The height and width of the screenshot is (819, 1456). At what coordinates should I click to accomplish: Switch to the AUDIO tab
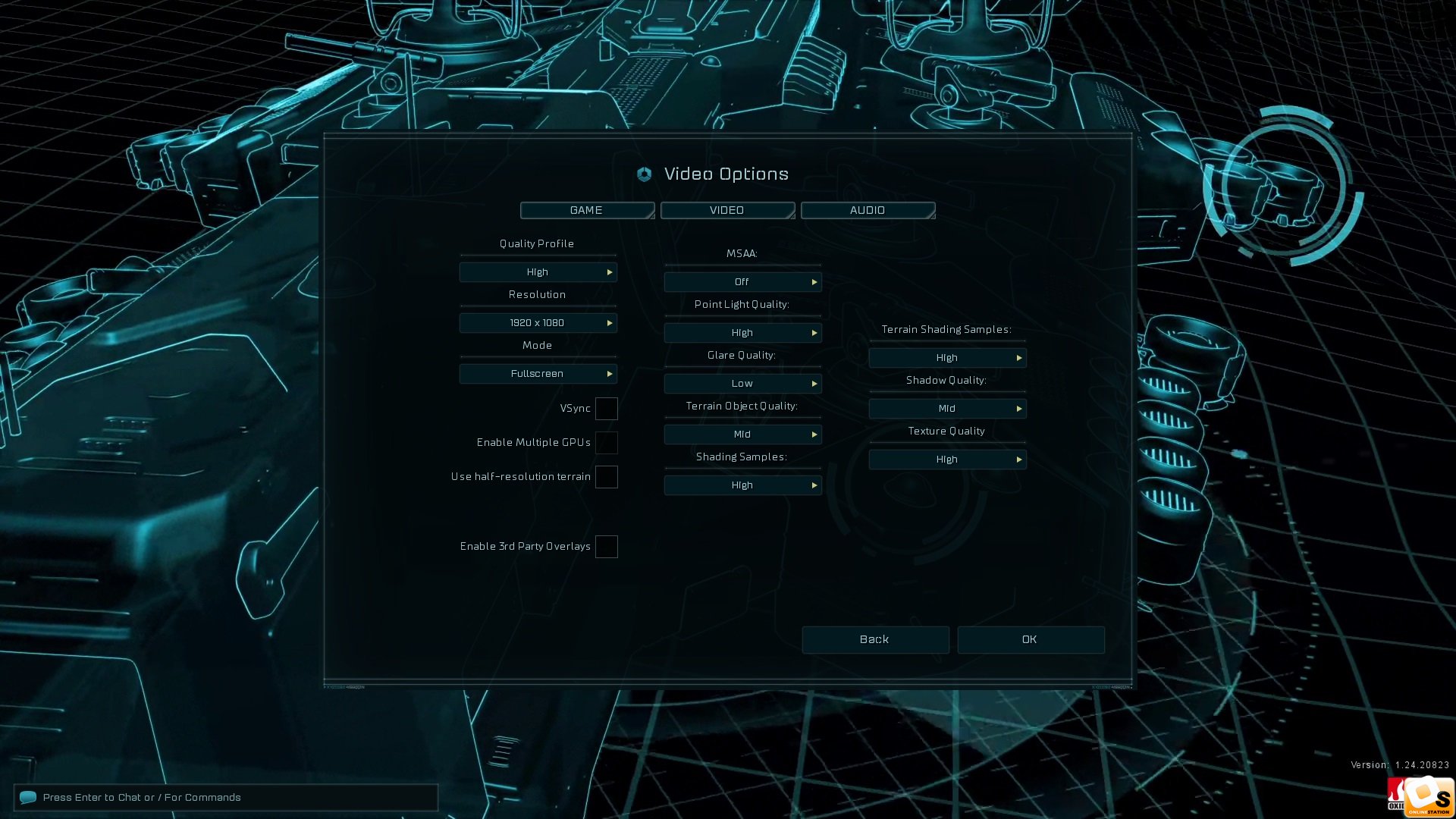[x=868, y=210]
